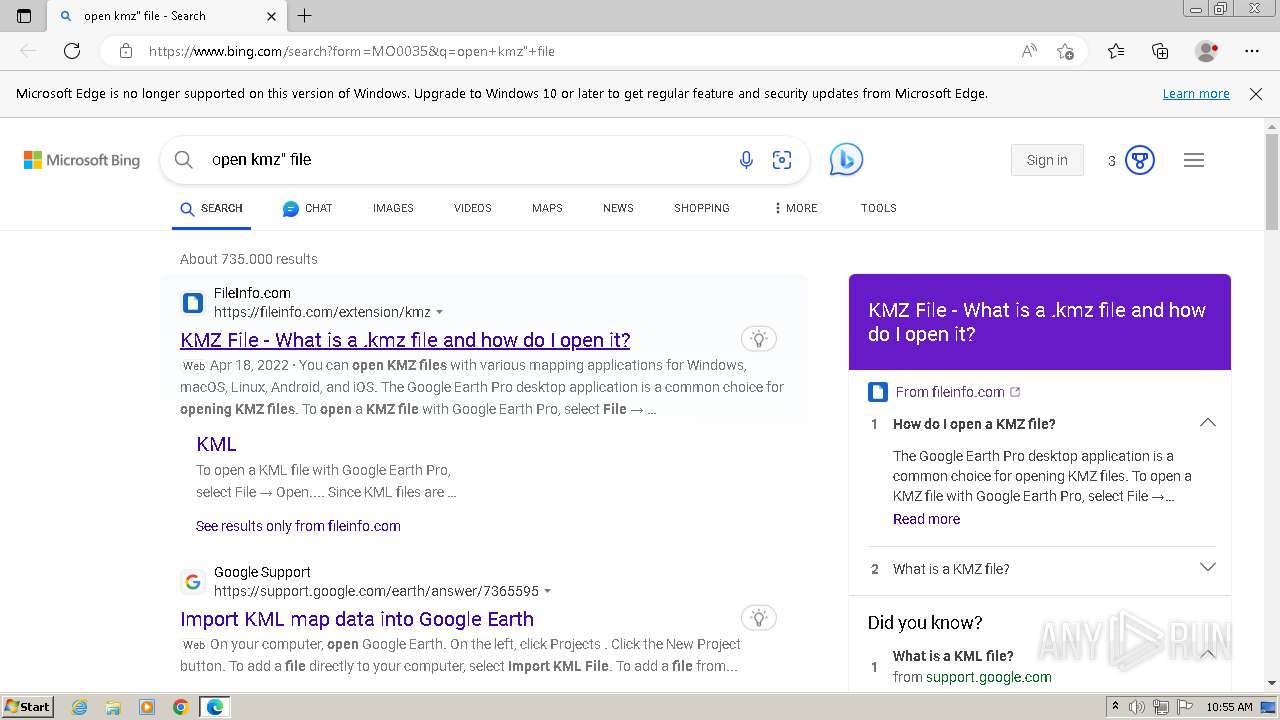Open File Explorer from taskbar
This screenshot has width=1280, height=720.
pos(113,707)
